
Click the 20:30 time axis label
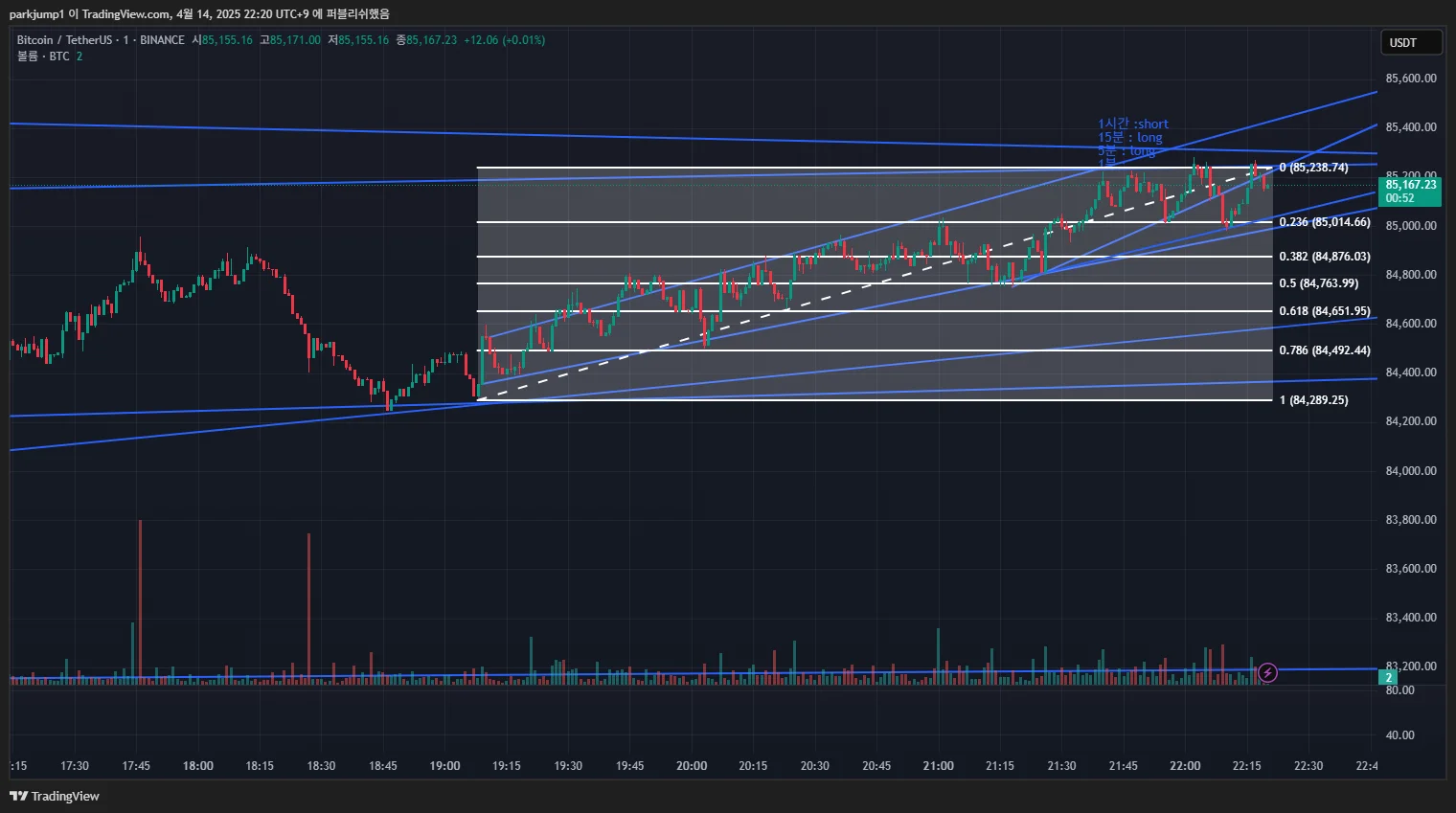[814, 766]
